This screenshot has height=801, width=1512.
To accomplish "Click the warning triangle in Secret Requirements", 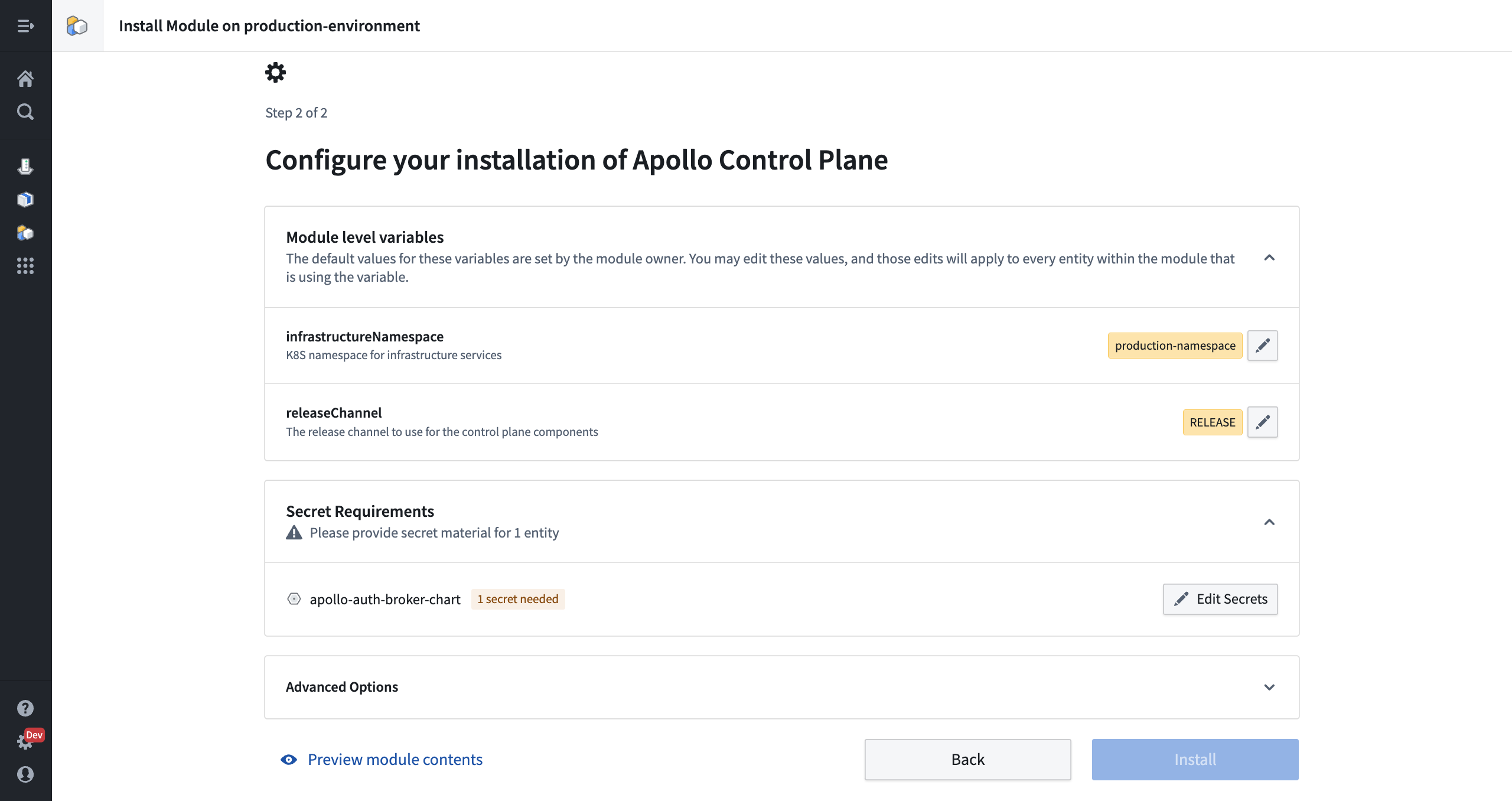I will [x=294, y=533].
